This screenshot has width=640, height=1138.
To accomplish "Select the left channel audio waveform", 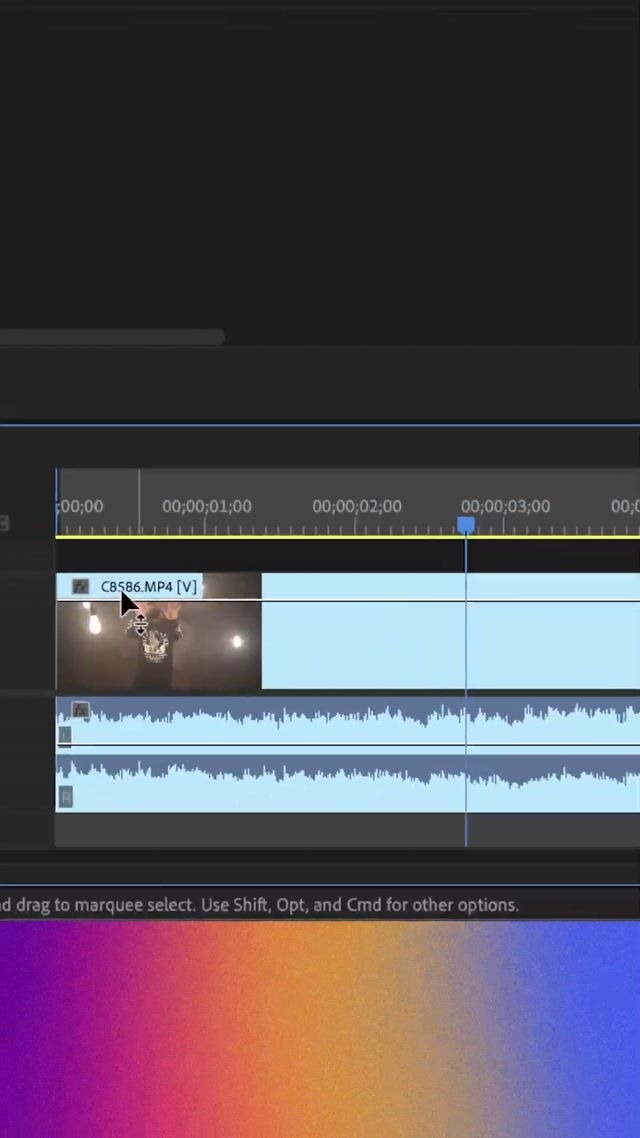I will coord(300,722).
